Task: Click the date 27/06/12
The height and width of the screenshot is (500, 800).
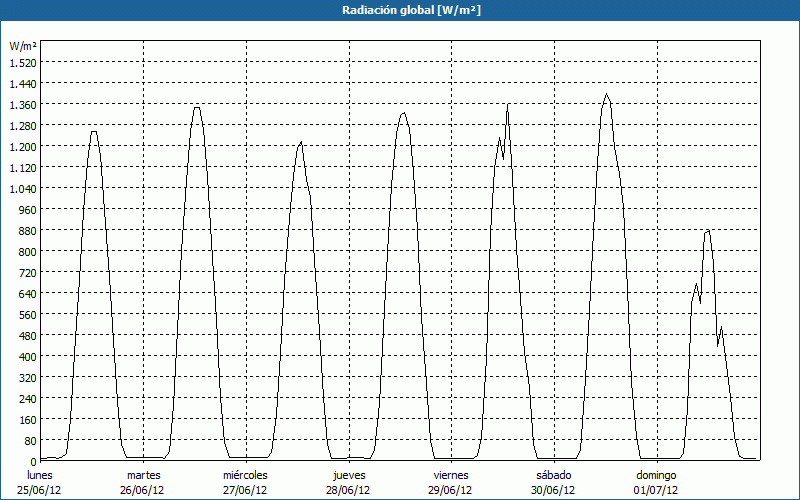Action: tap(245, 490)
